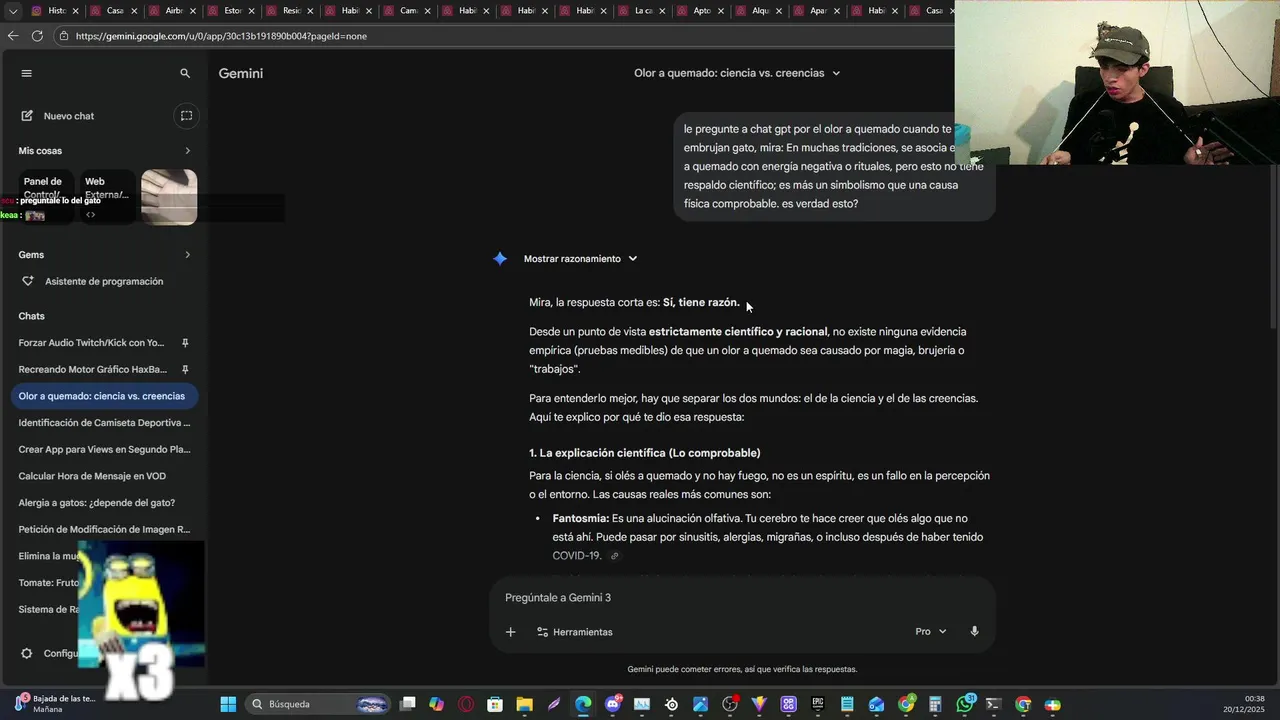Focus the Pregúntale a Gemini 3 input
Image resolution: width=1280 pixels, height=720 pixels.
742,598
